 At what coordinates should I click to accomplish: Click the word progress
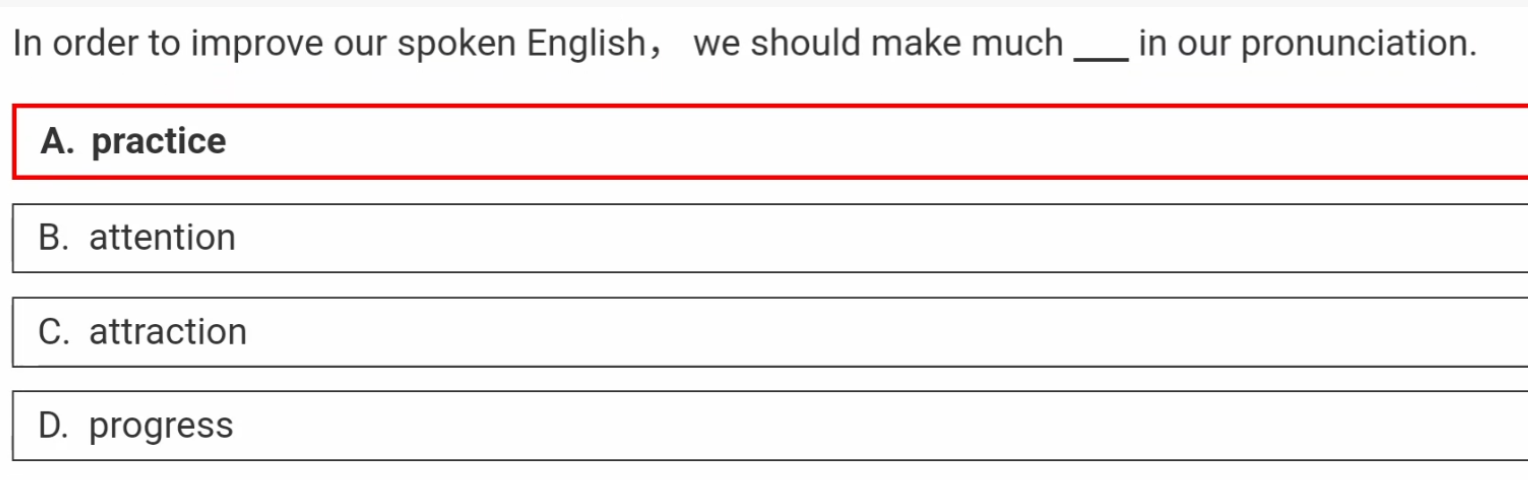161,428
